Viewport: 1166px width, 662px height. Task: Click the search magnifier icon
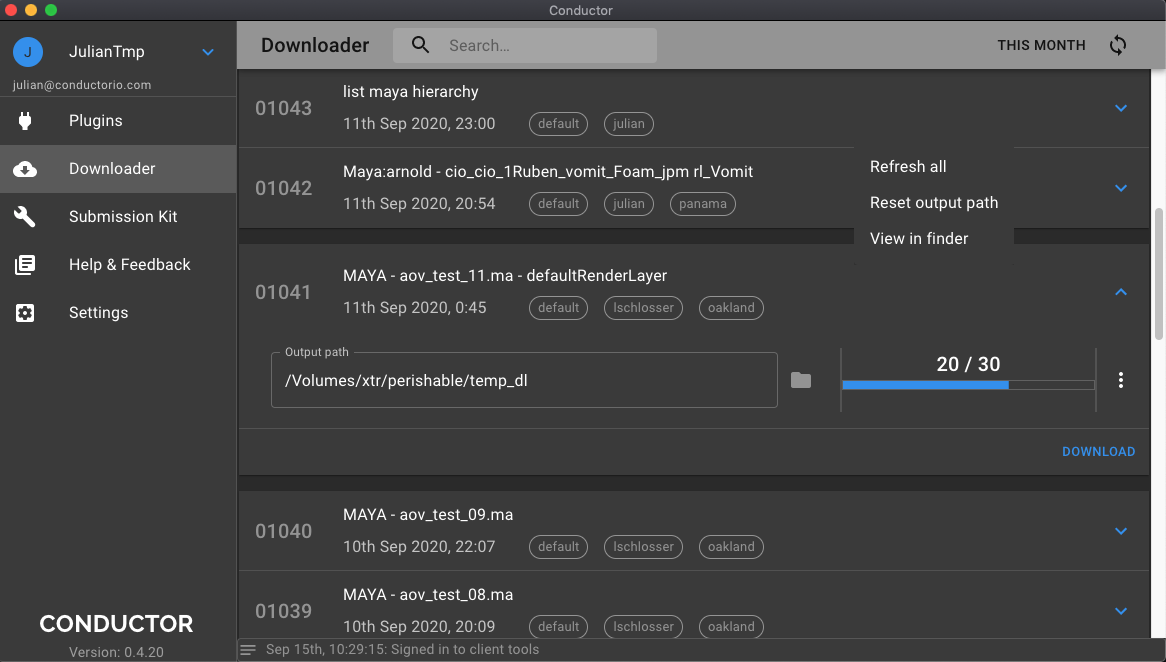pyautogui.click(x=420, y=45)
